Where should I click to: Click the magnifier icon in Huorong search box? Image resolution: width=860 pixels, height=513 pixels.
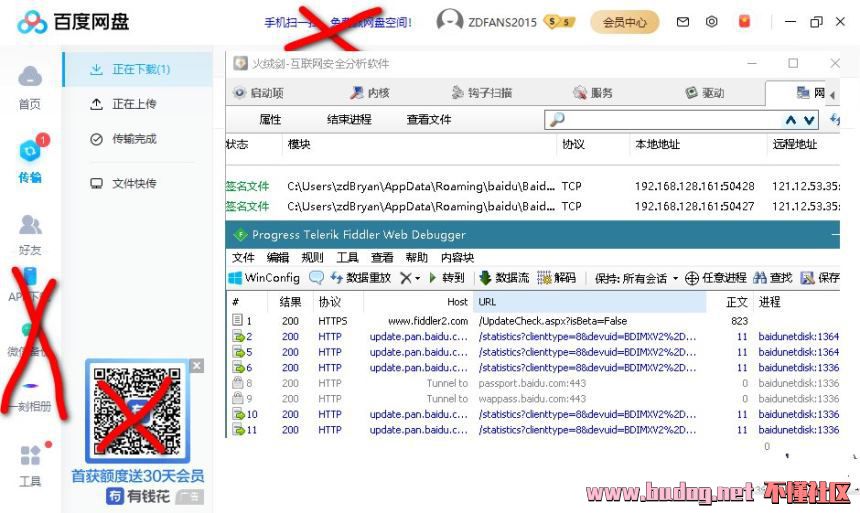(x=557, y=120)
